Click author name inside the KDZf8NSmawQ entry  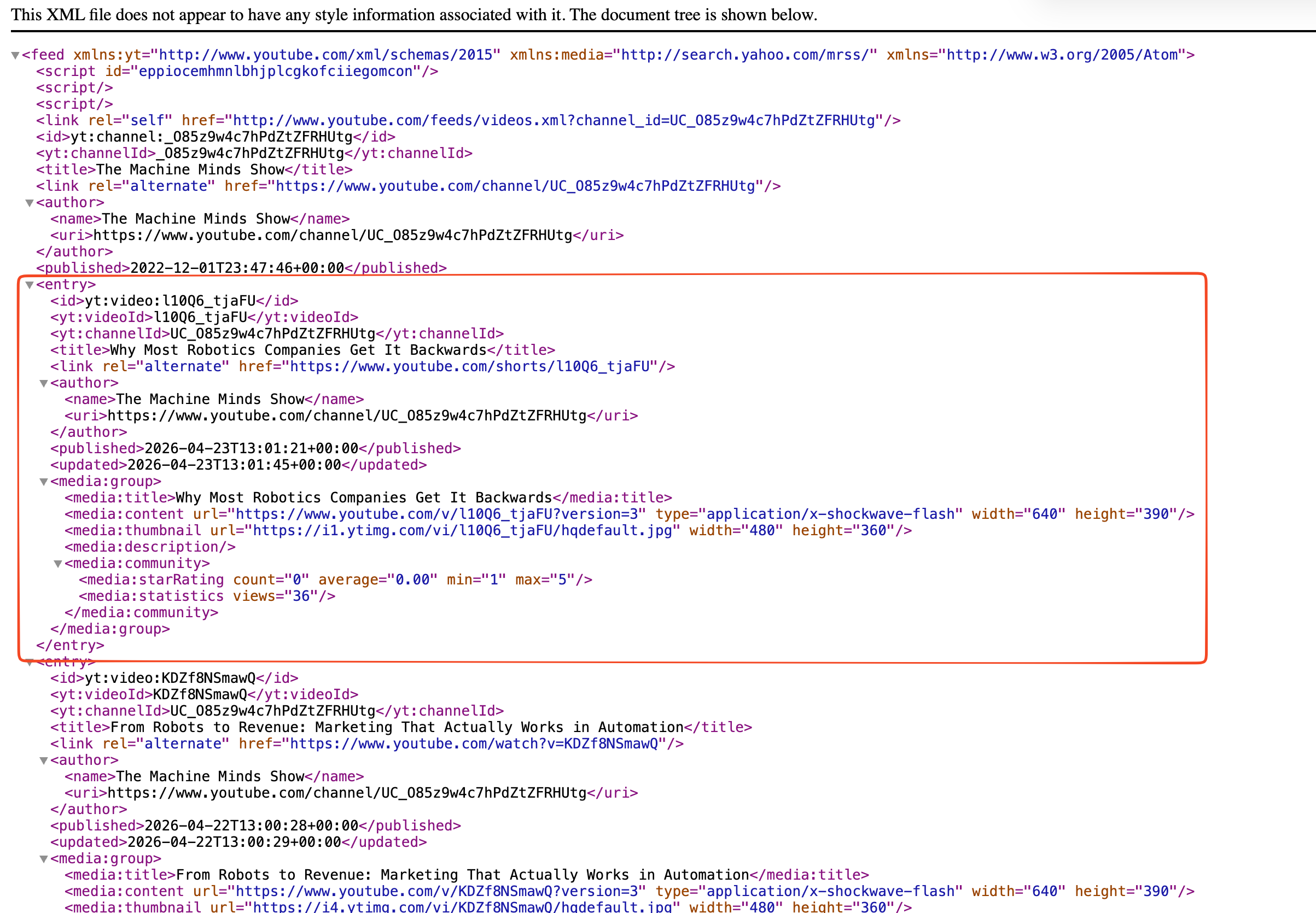[214, 777]
